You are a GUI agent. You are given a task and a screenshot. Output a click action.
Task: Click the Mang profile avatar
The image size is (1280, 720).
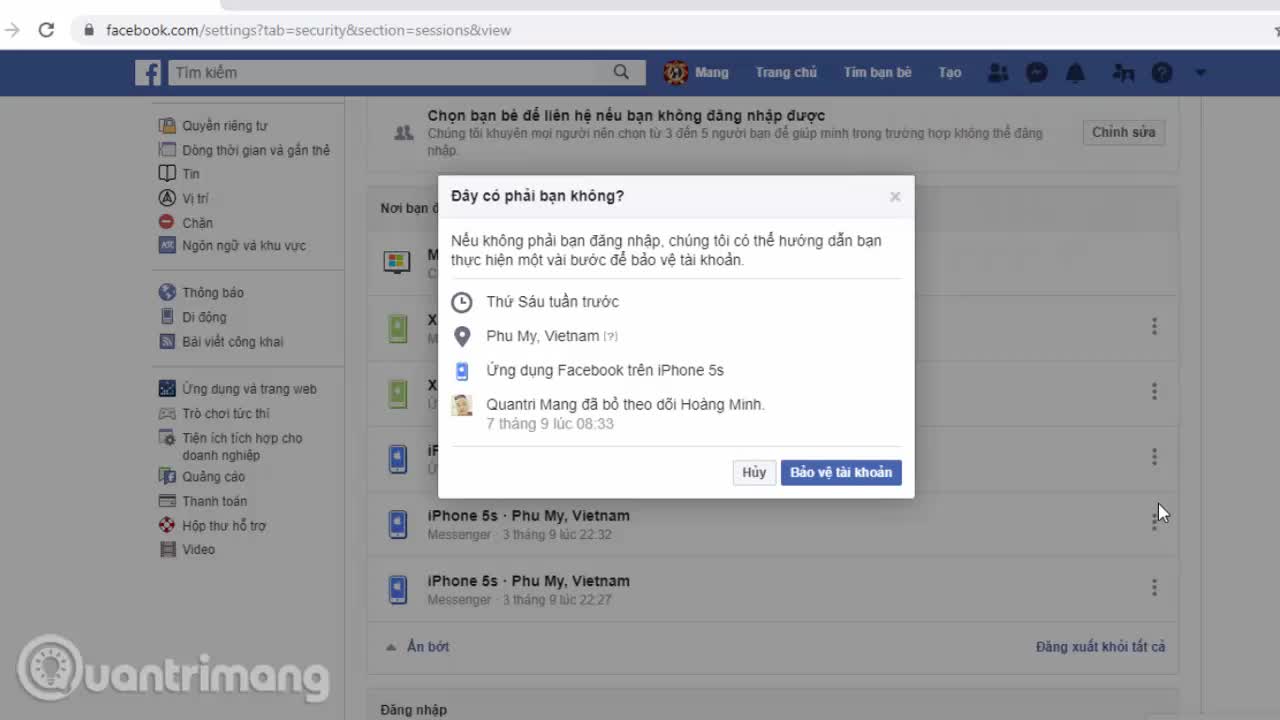(x=676, y=72)
